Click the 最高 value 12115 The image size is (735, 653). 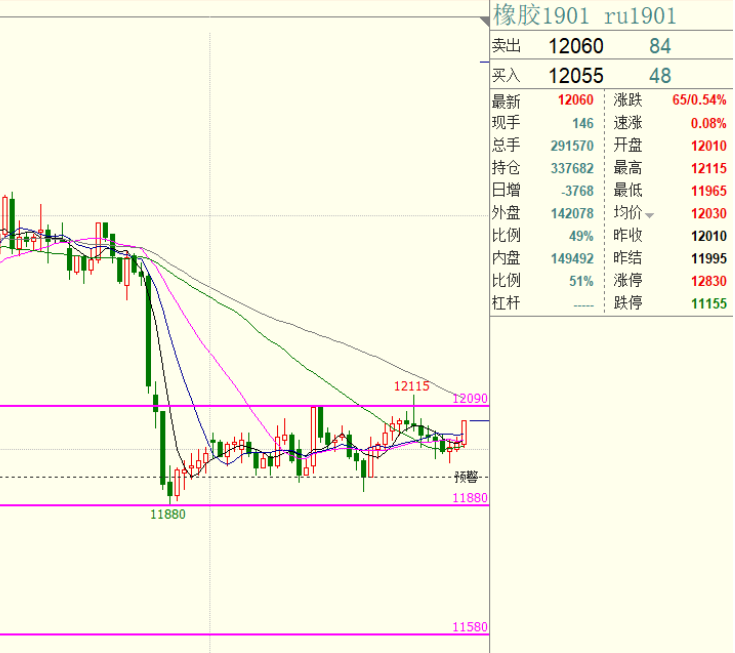(x=709, y=168)
